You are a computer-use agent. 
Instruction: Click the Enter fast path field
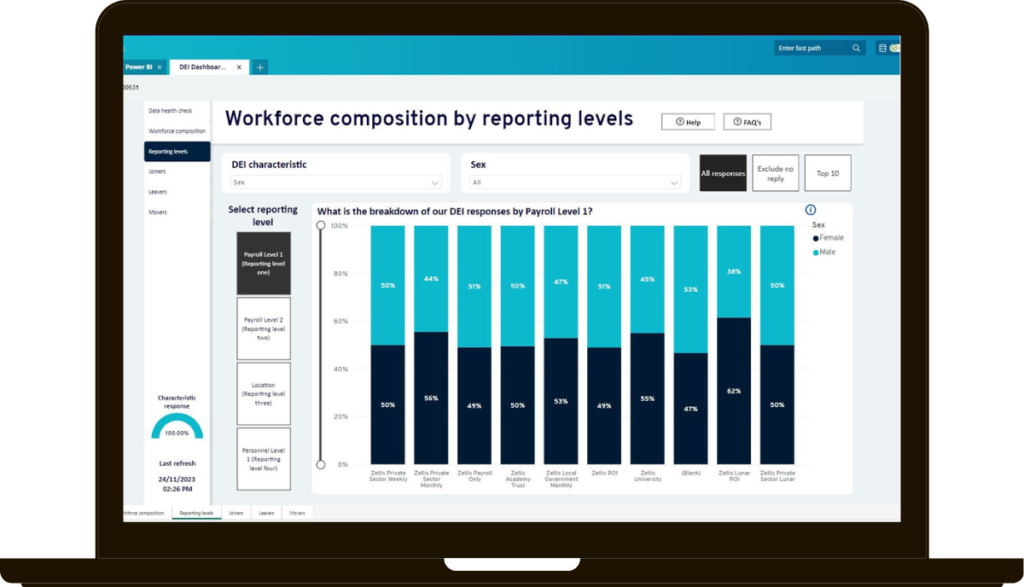pos(812,48)
